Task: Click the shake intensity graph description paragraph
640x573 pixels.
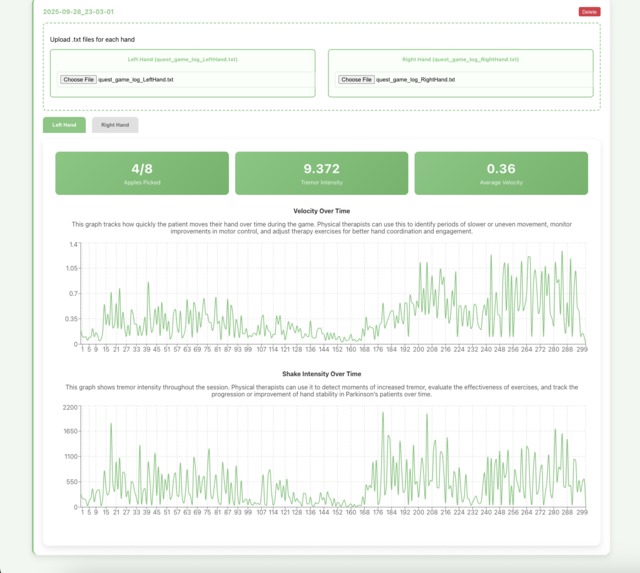Action: (322, 391)
